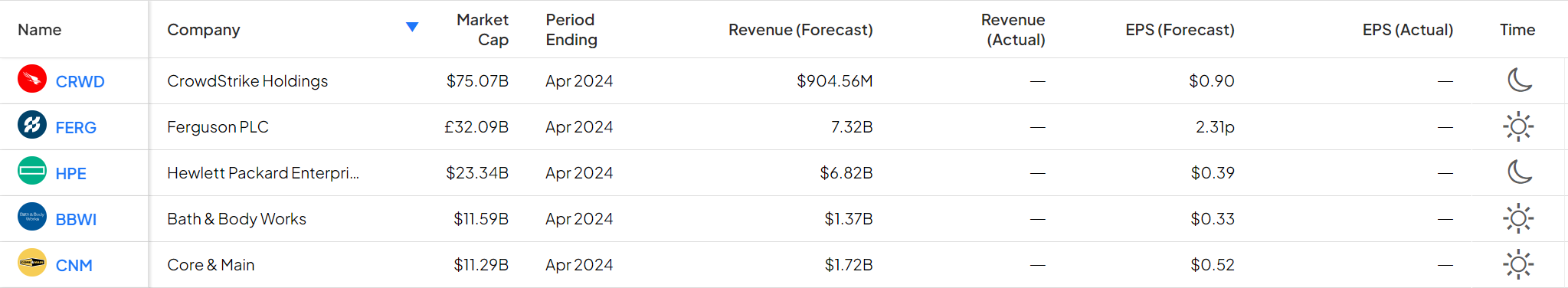Open the CNM ticker link
The width and height of the screenshot is (1568, 288).
click(74, 265)
